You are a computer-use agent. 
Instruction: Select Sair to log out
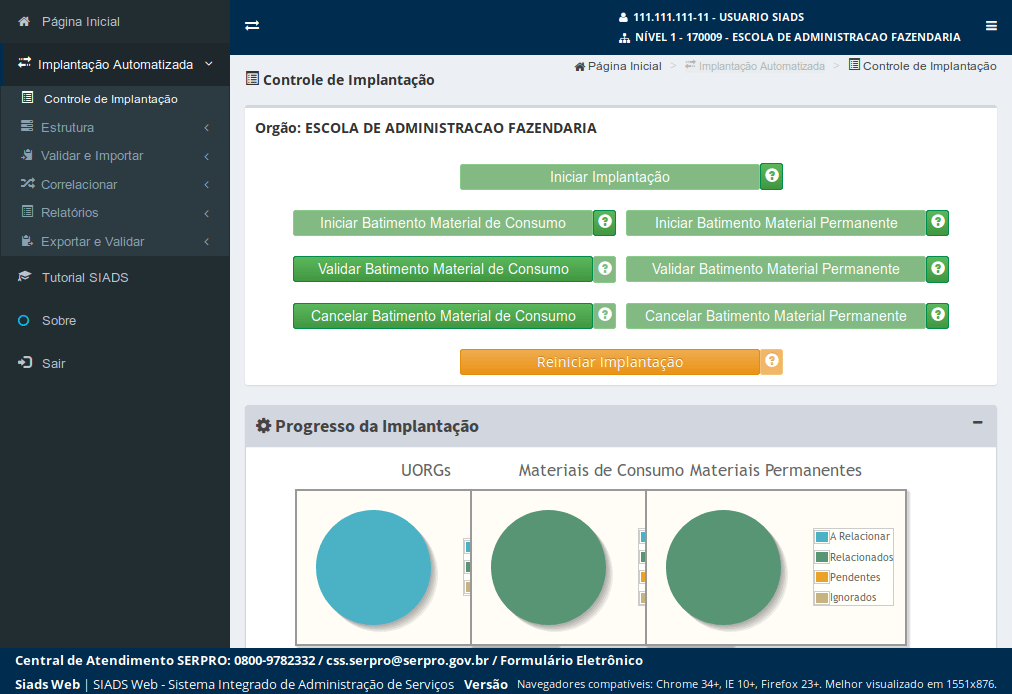click(115, 363)
